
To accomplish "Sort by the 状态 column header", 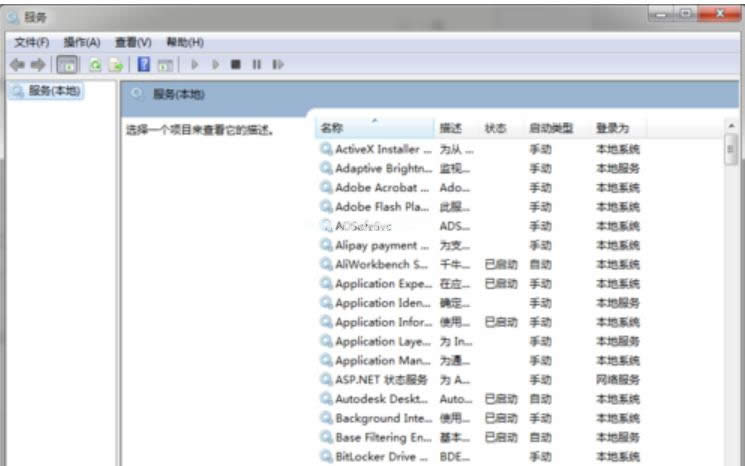I will point(495,128).
